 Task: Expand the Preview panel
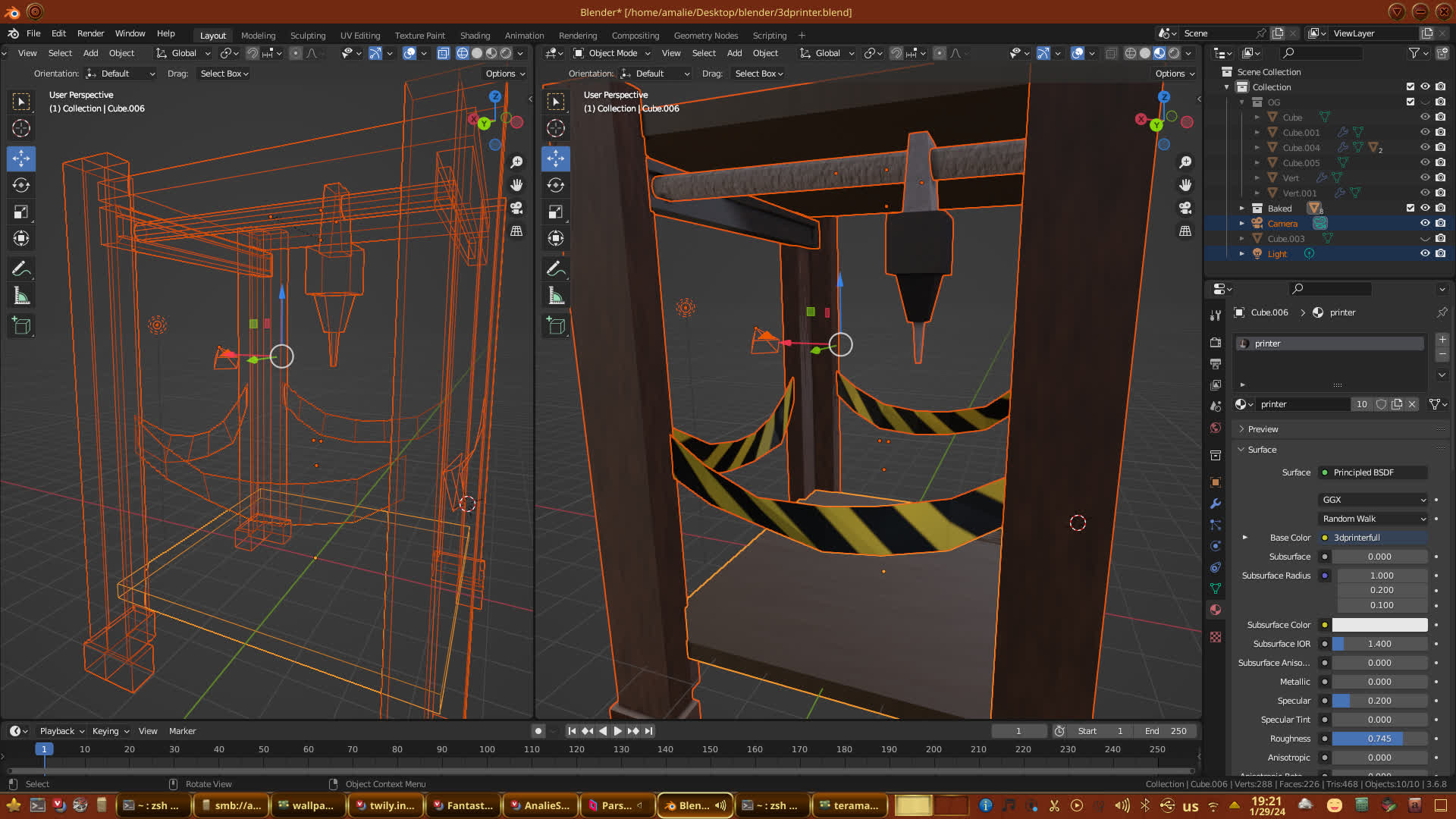1263,429
